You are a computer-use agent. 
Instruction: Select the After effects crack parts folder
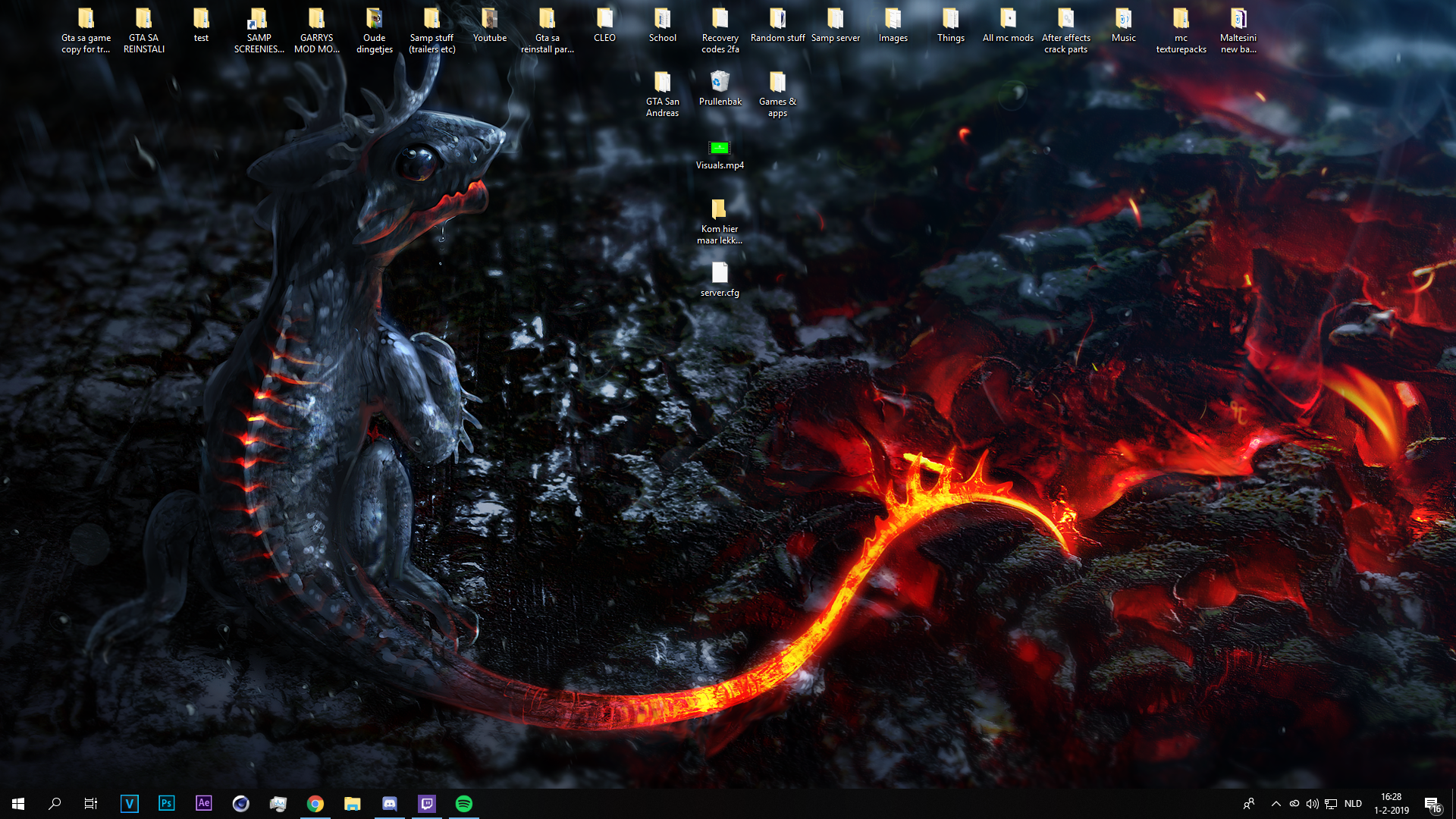(1066, 30)
